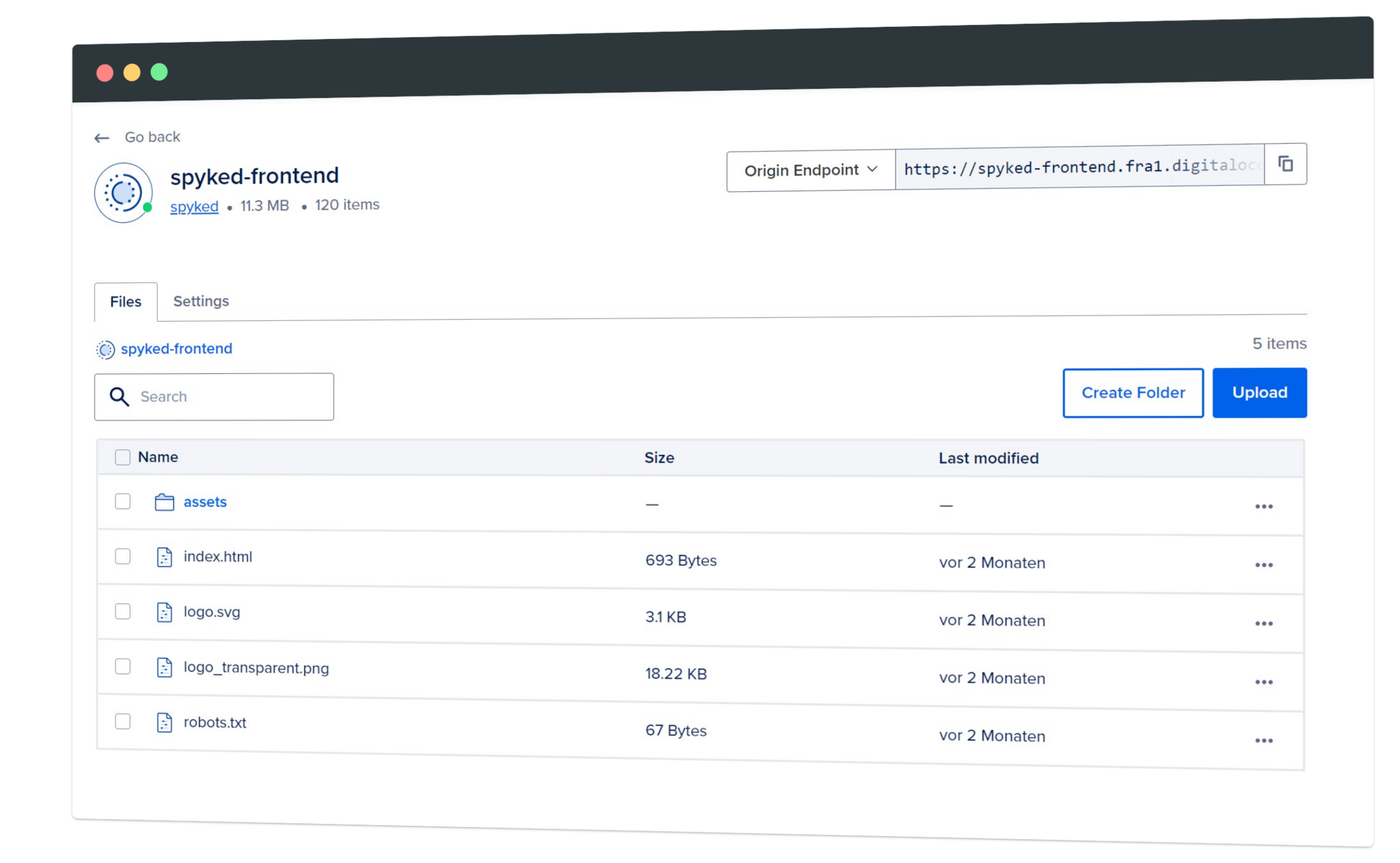Open more options for assets folder
This screenshot has width=1400, height=863.
pyautogui.click(x=1263, y=507)
